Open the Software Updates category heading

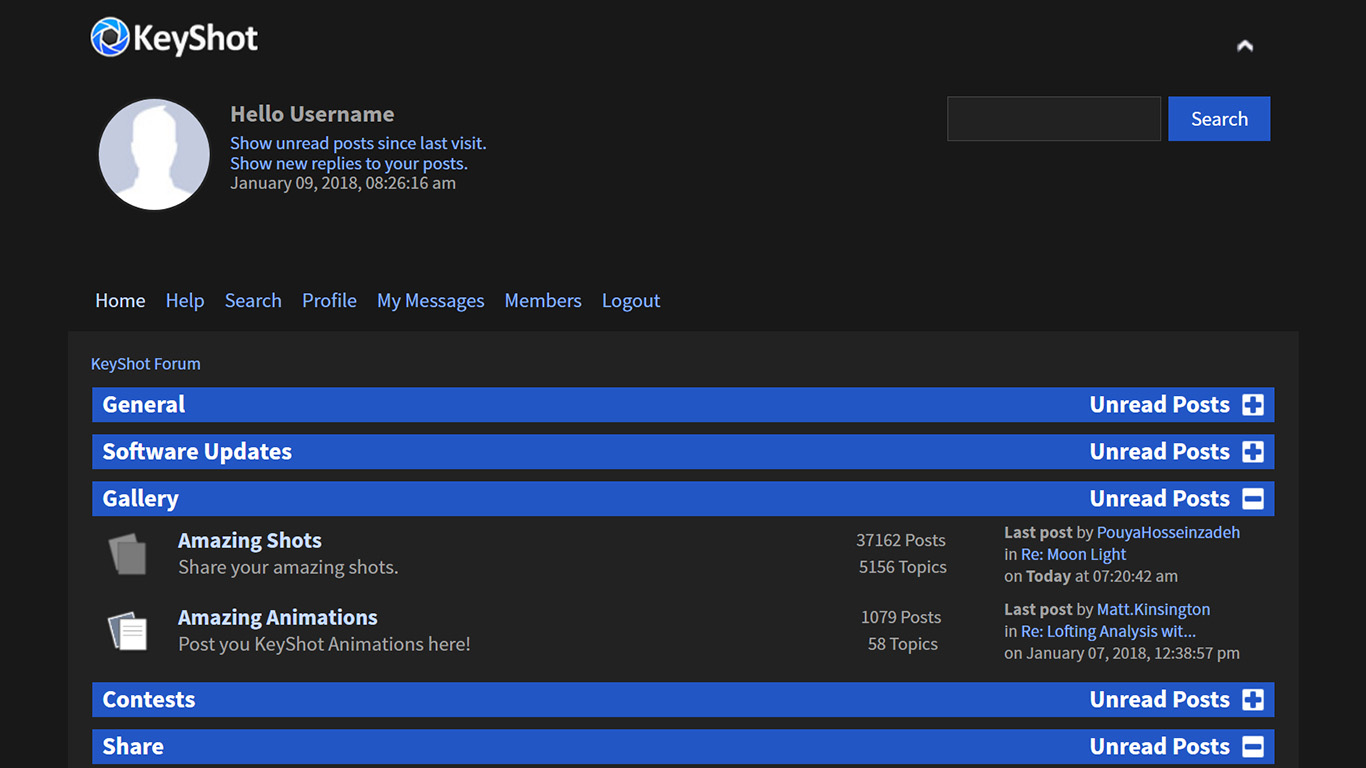[x=197, y=452]
